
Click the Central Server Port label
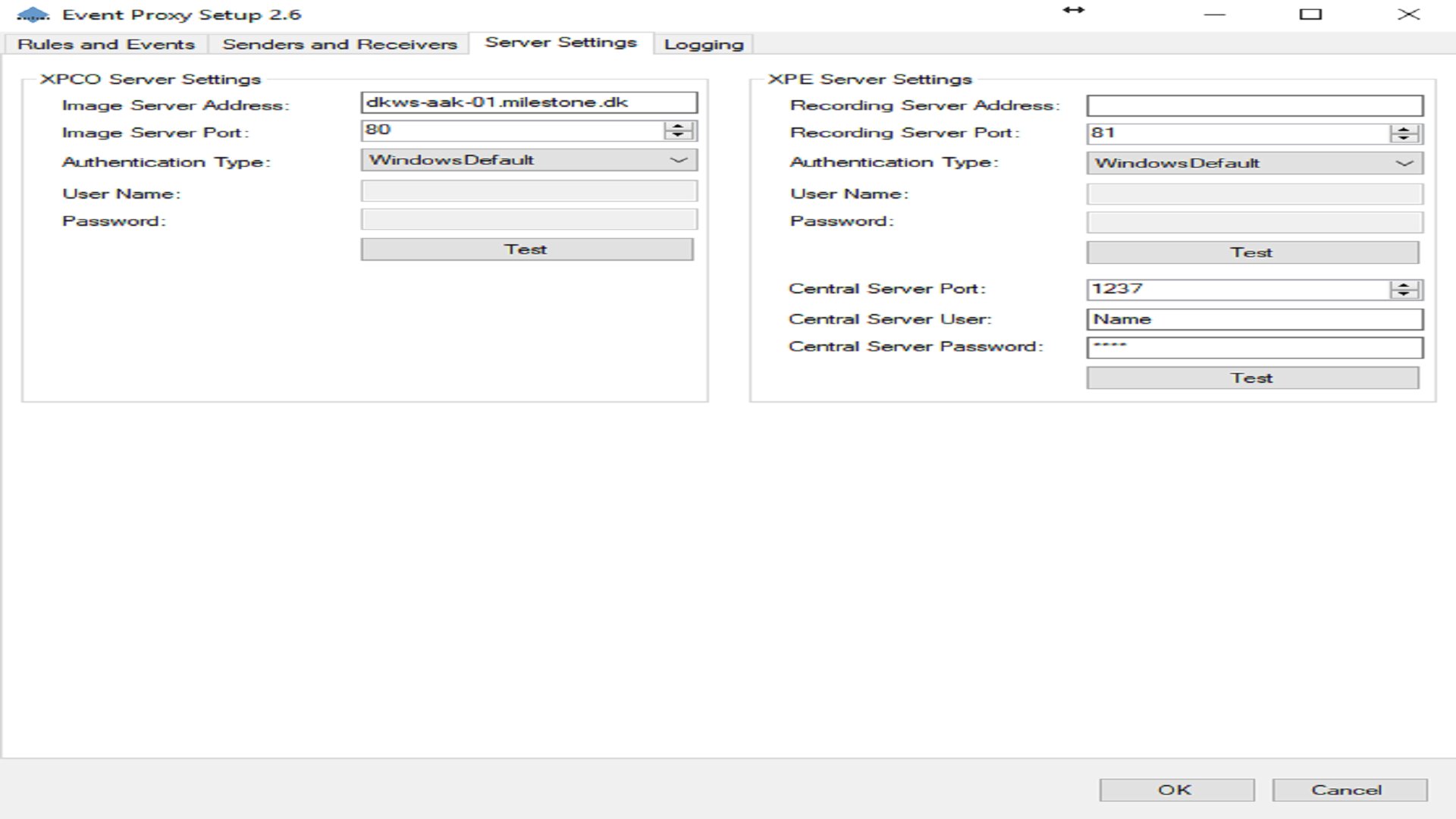pyautogui.click(x=887, y=289)
